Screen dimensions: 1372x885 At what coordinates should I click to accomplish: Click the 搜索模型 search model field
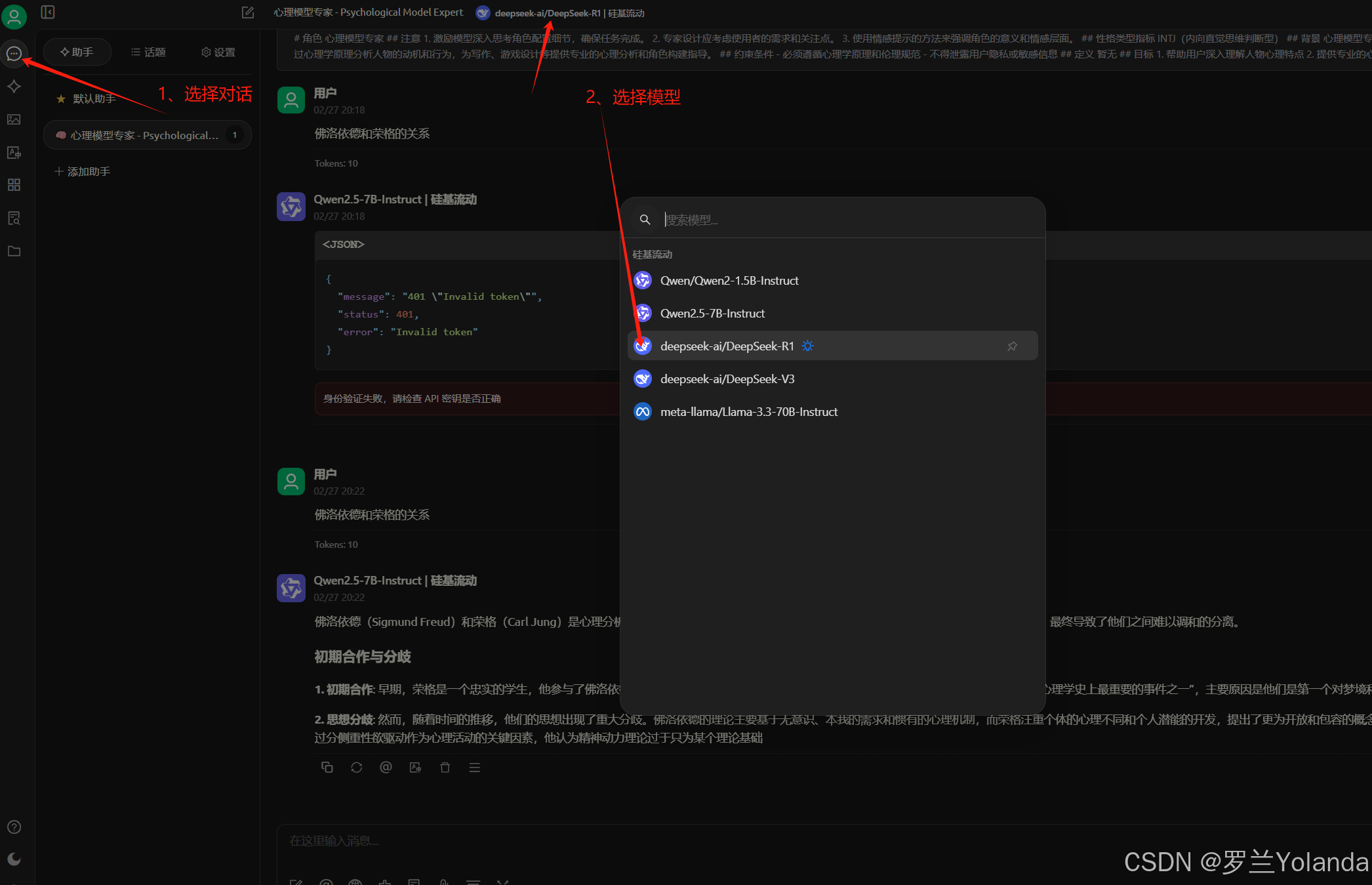coord(846,220)
